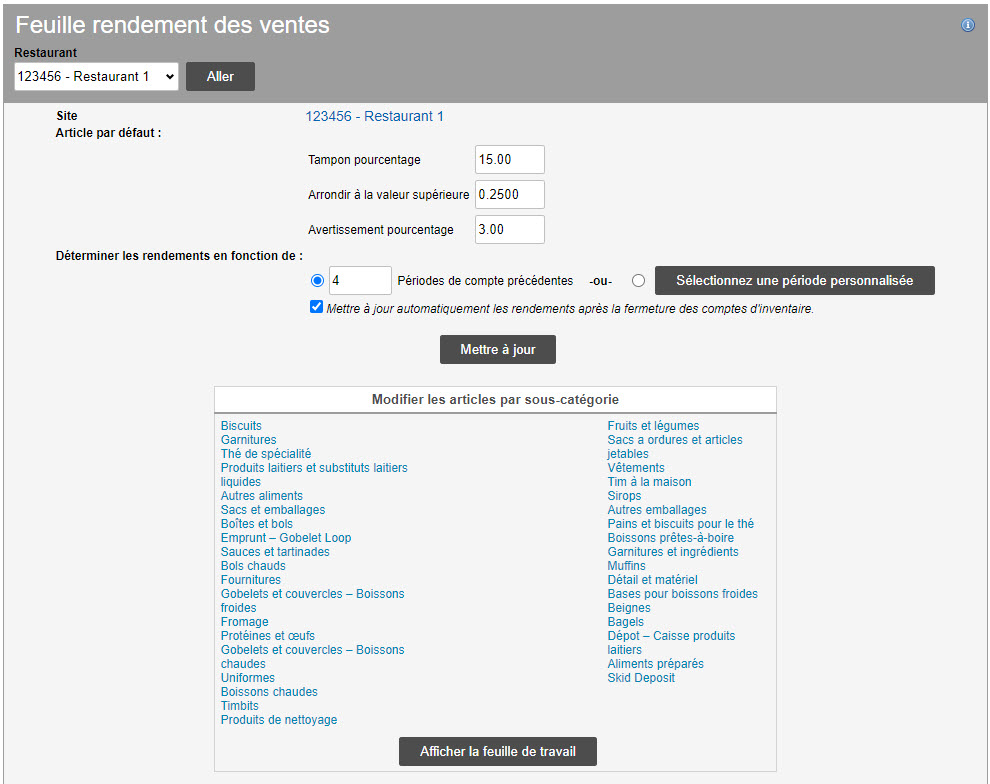Open the Fruits et légumes link
990x784 pixels.
[x=653, y=426]
